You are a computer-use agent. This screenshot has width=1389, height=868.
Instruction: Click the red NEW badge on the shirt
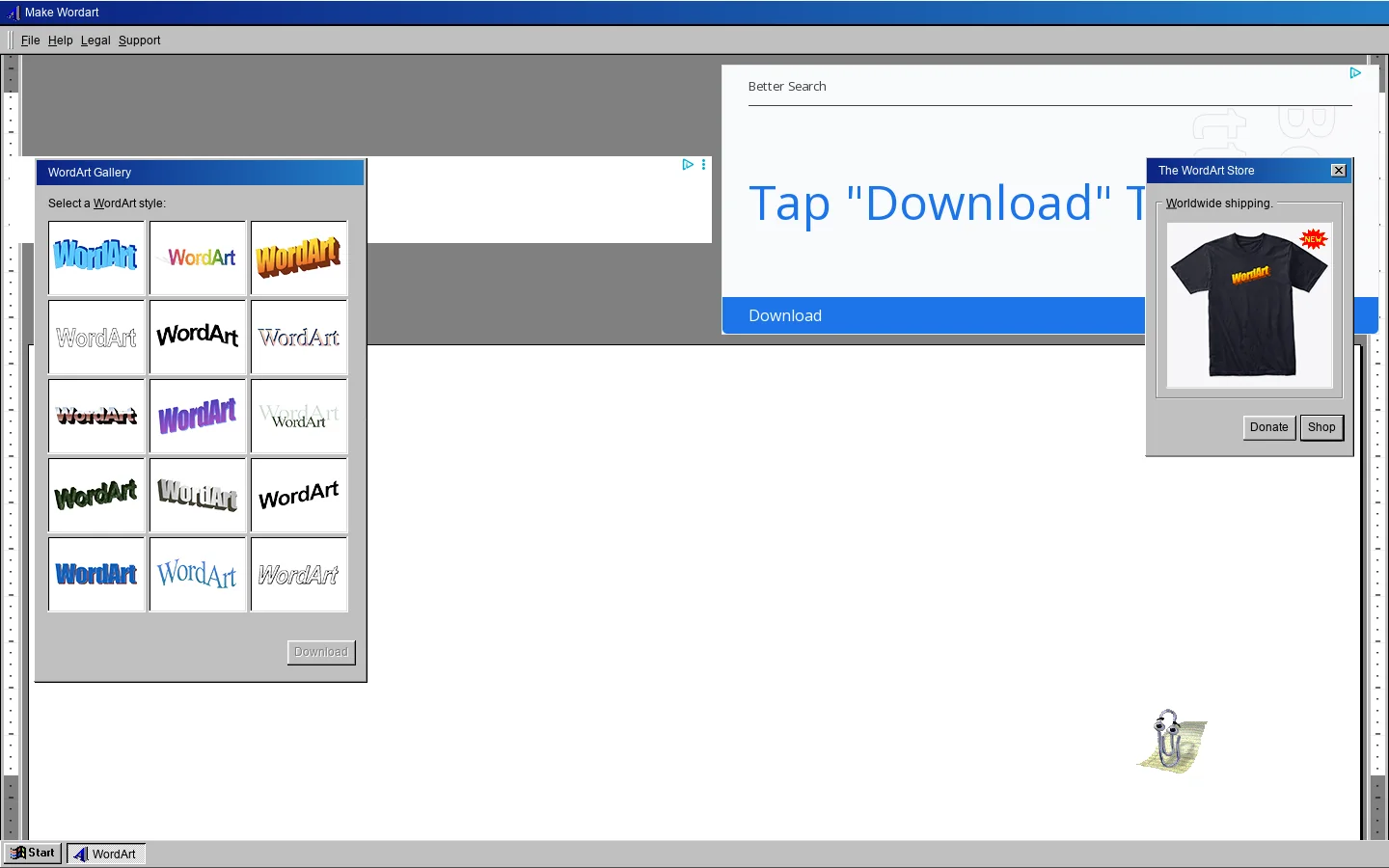coord(1314,239)
